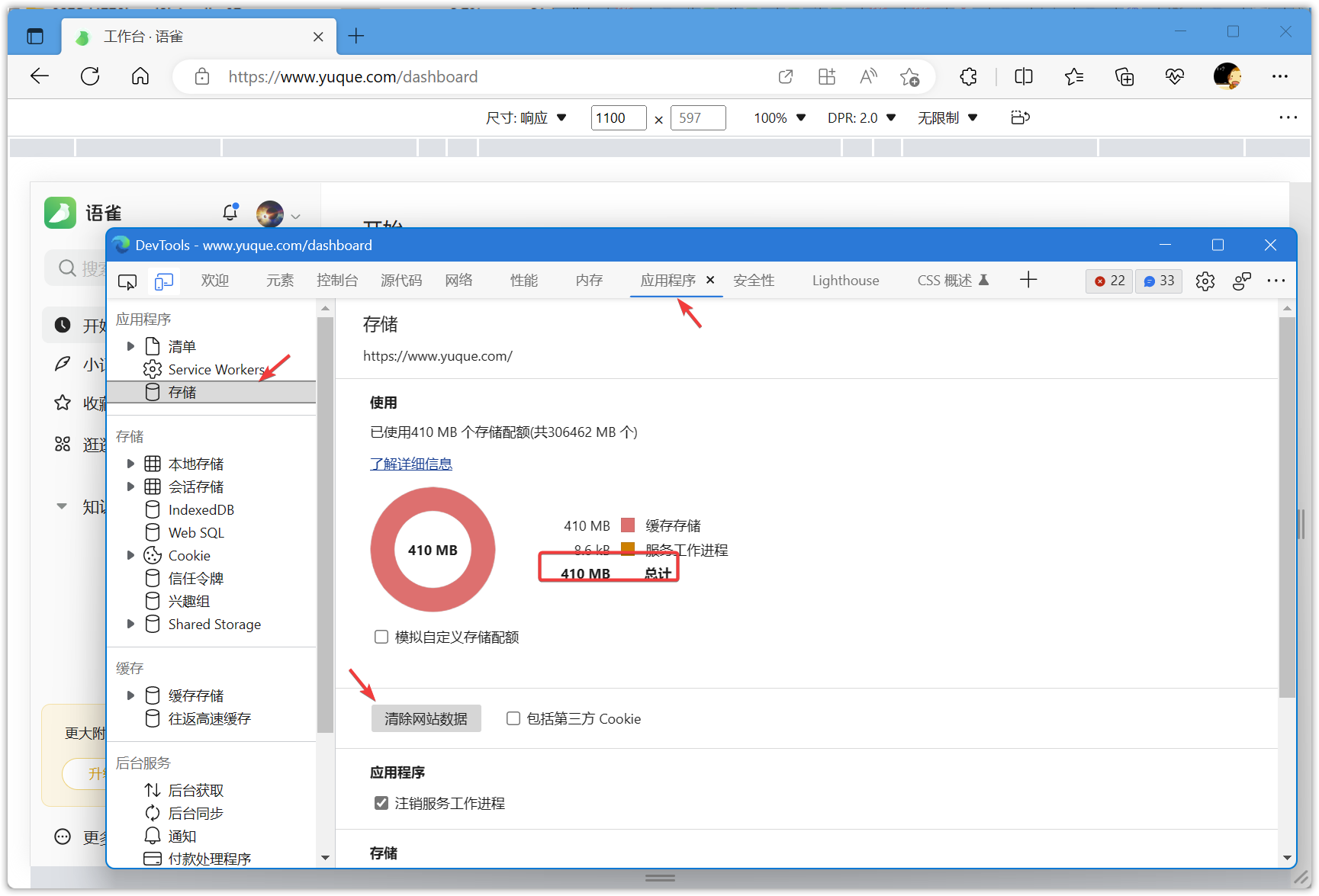Open the issues counter showing 33
The width and height of the screenshot is (1319, 896).
click(1158, 281)
